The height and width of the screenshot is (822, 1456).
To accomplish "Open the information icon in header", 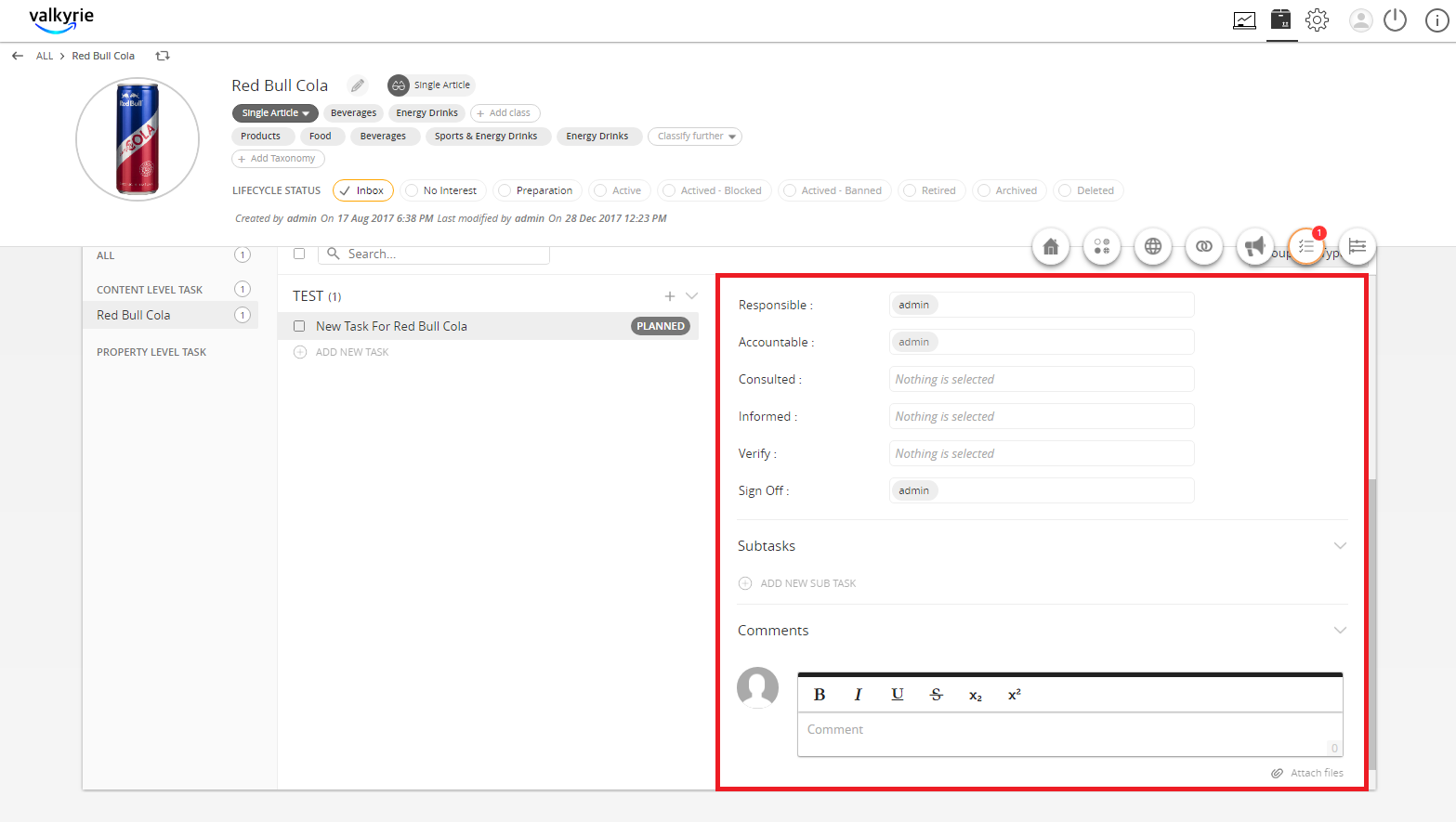I will (x=1437, y=20).
